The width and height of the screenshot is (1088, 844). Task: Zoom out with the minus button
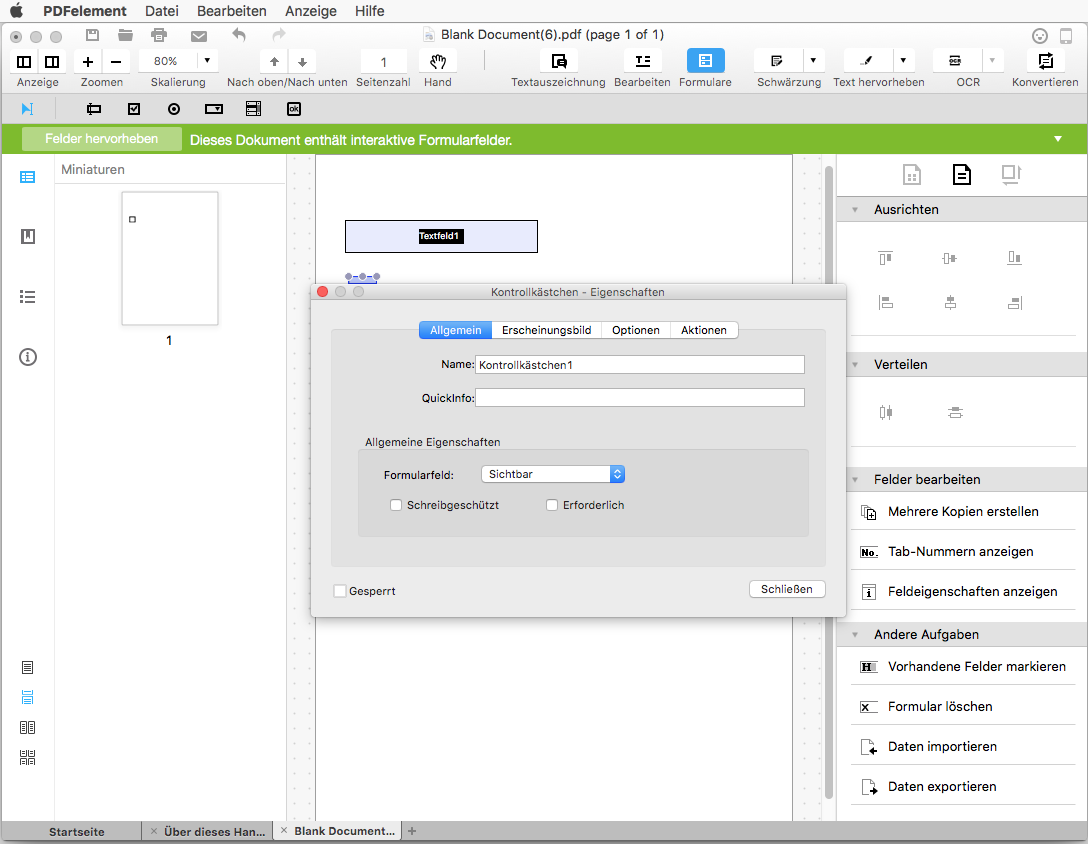tap(116, 62)
